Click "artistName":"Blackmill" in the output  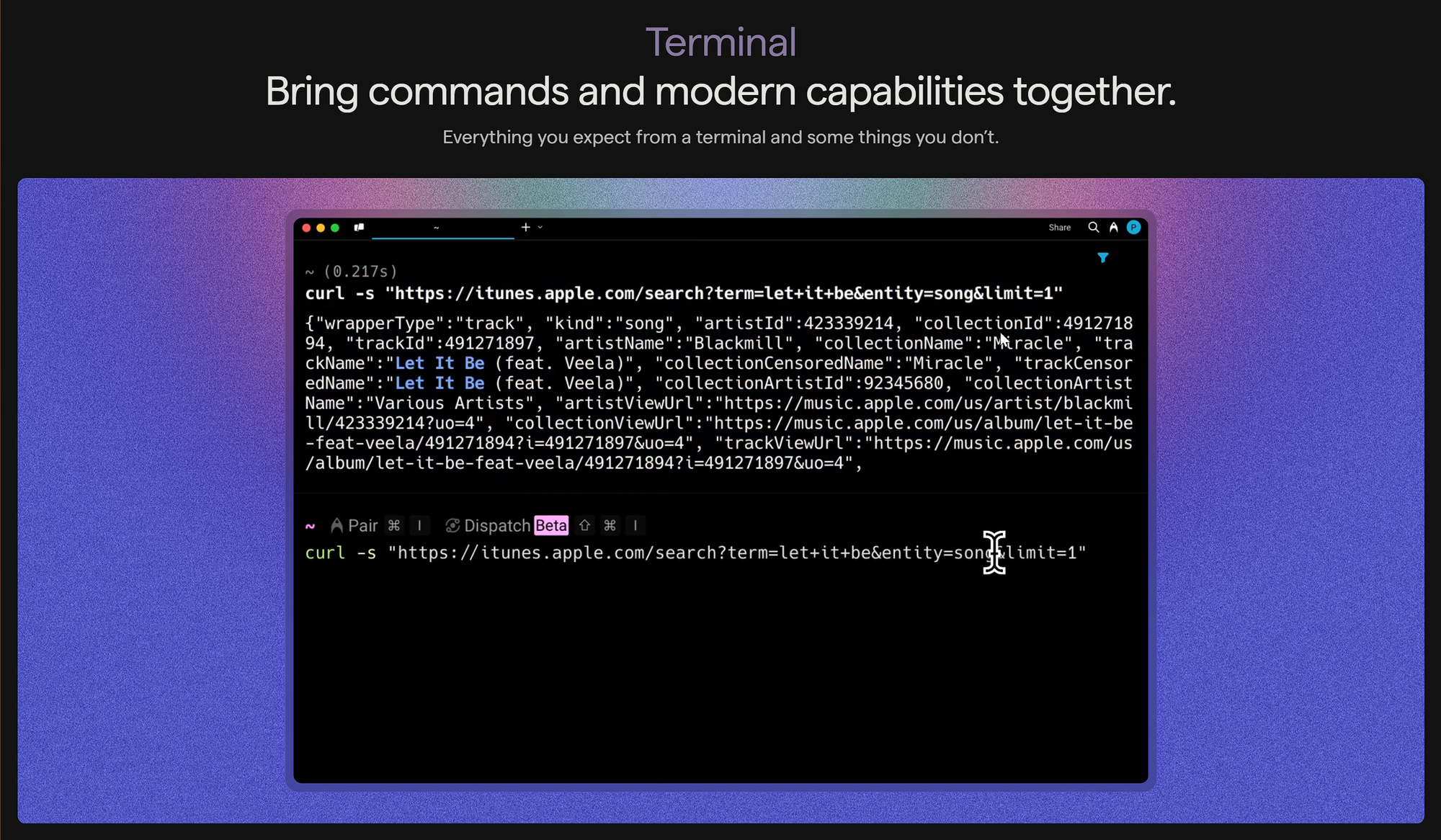pos(674,344)
